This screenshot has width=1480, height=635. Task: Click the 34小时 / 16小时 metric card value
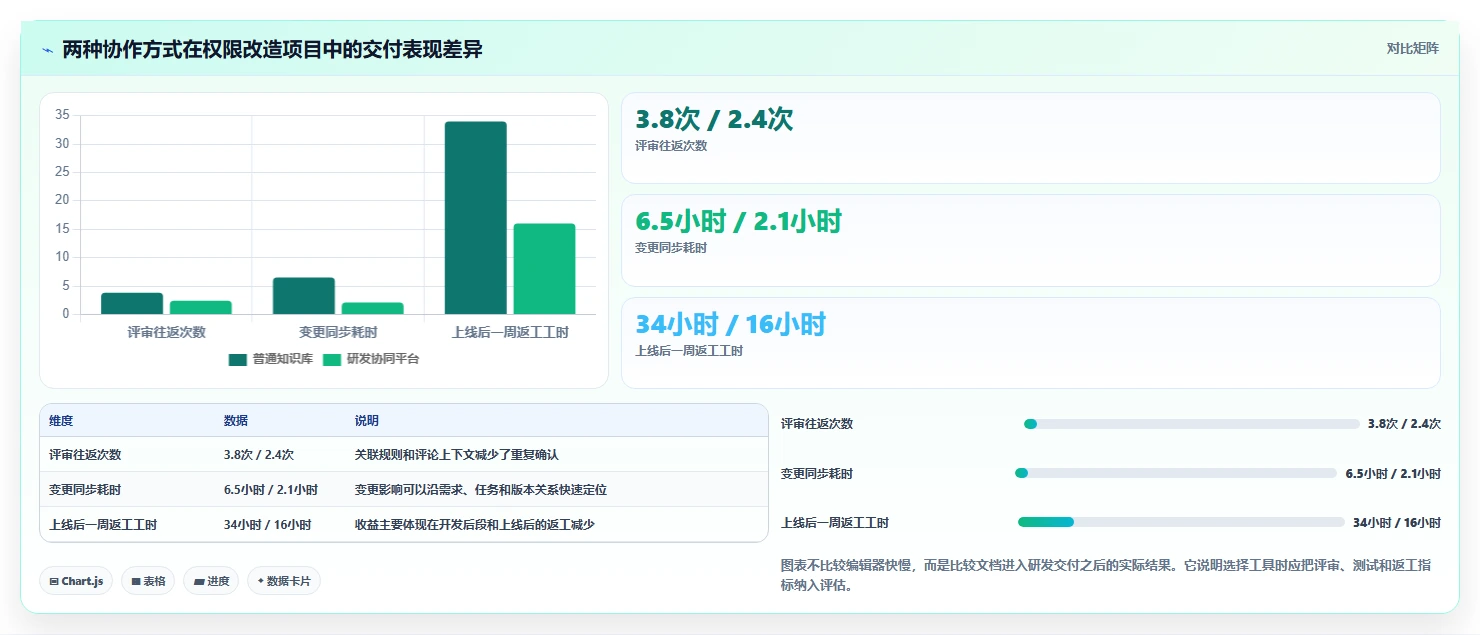(731, 325)
